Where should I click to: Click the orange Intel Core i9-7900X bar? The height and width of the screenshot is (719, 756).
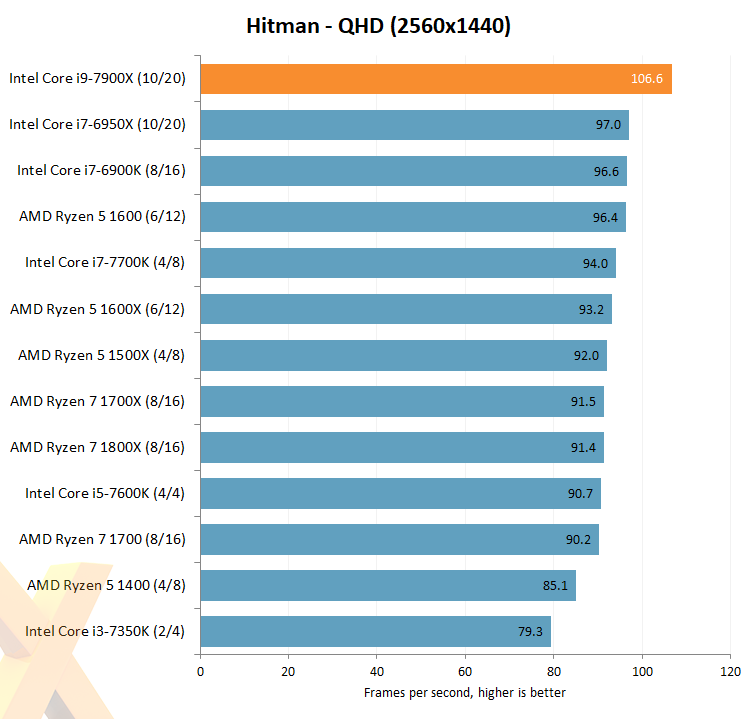click(x=436, y=79)
